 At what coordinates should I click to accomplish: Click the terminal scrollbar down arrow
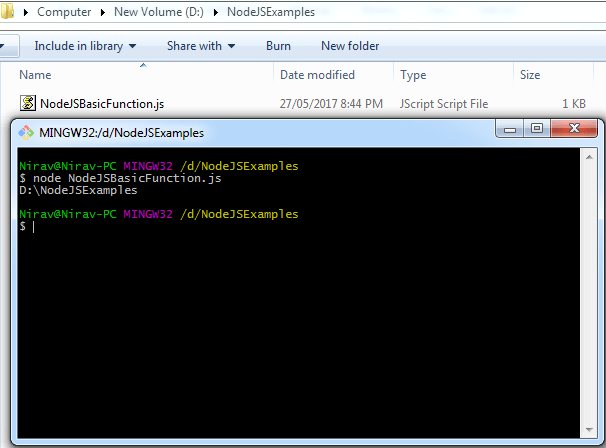(x=589, y=430)
